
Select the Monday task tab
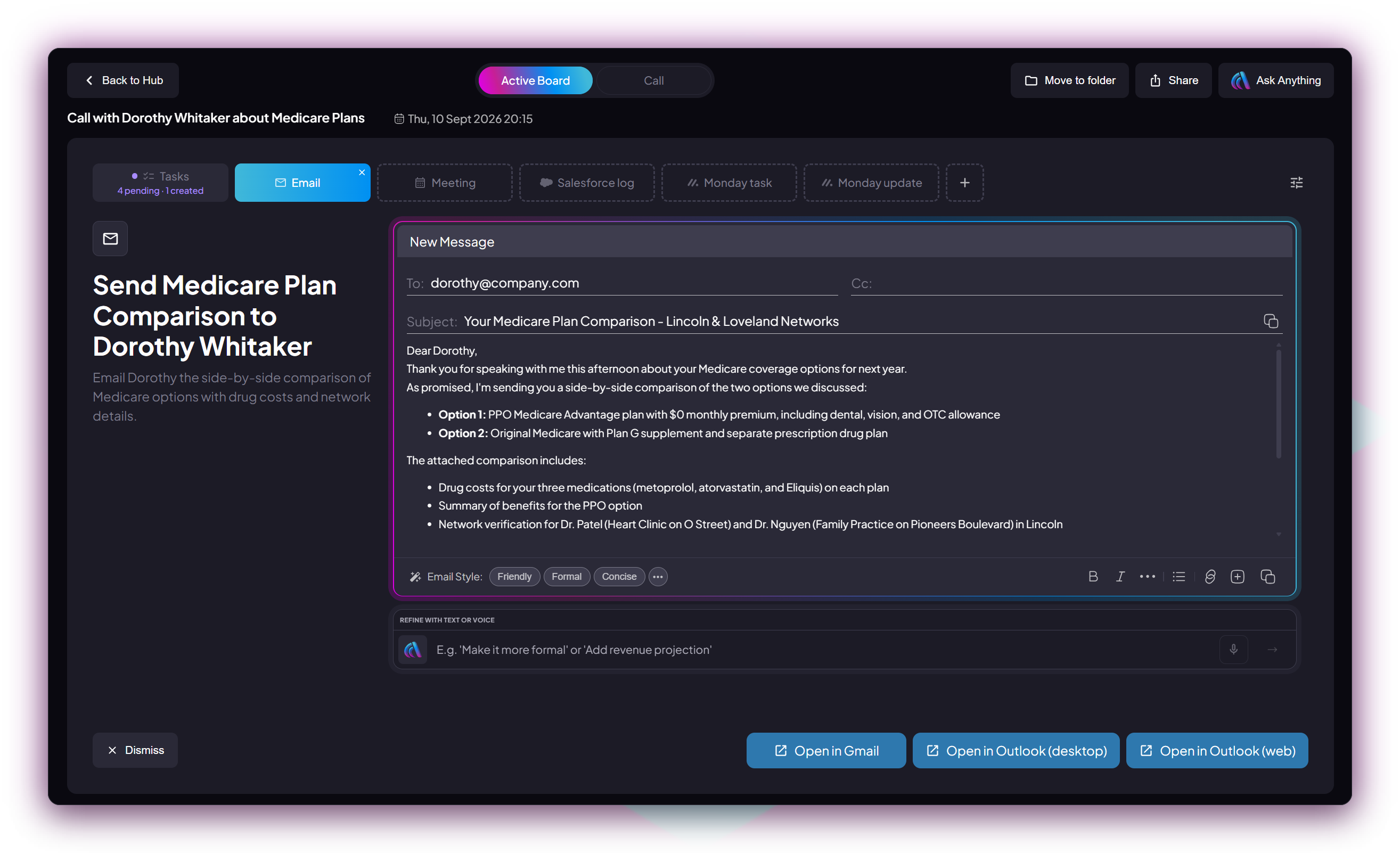coord(729,183)
